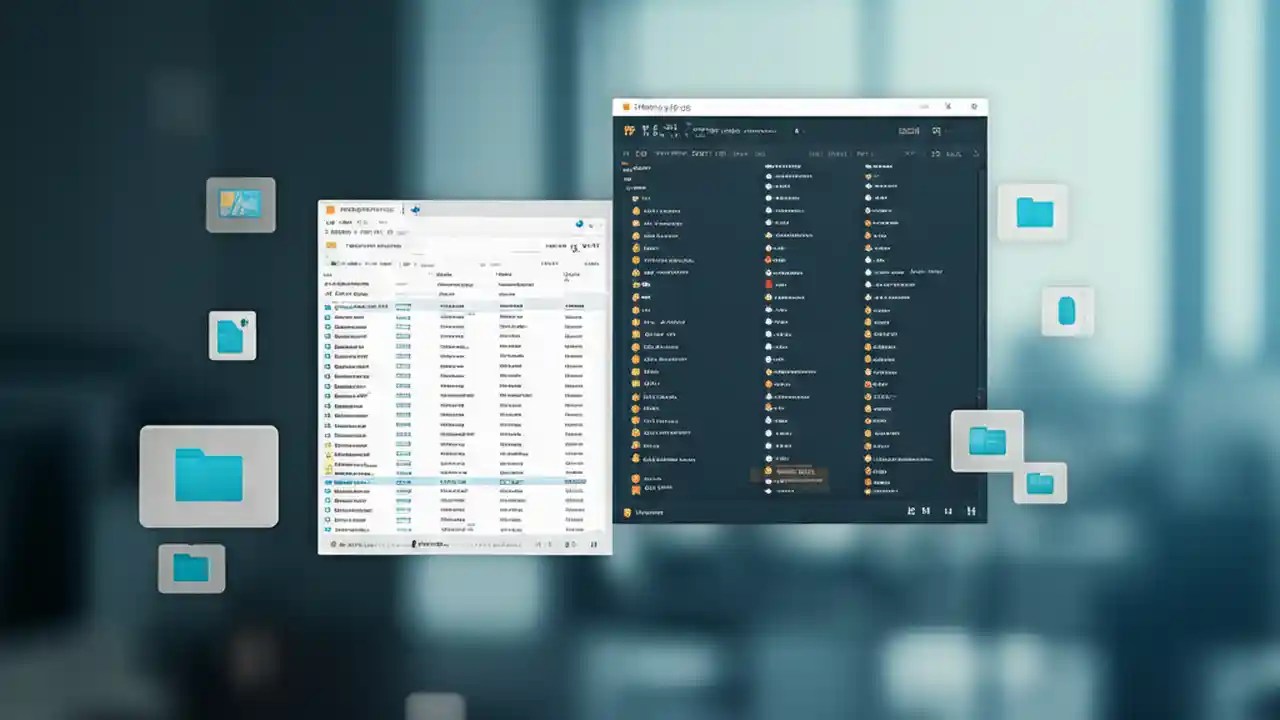Select the gear icon in the dark window titlebar
Image resolution: width=1280 pixels, height=720 pixels.
coord(972,107)
